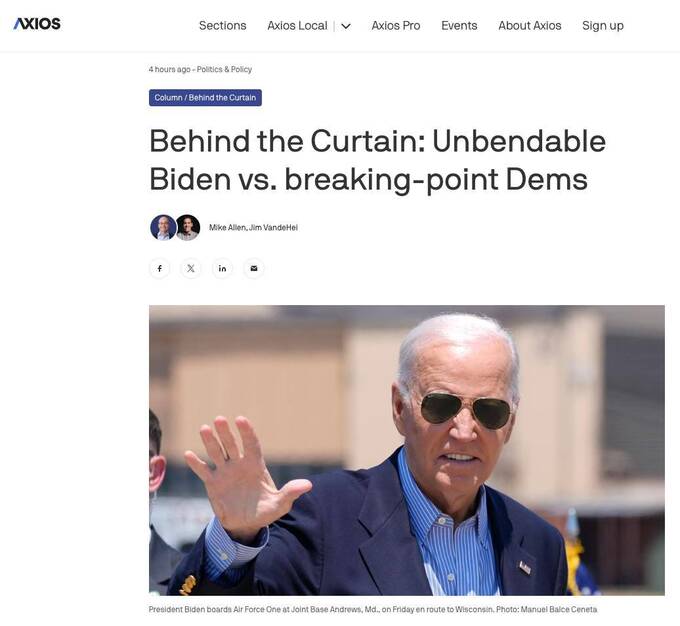Image resolution: width=680 pixels, height=626 pixels.
Task: Share article on Facebook icon
Action: 160,269
